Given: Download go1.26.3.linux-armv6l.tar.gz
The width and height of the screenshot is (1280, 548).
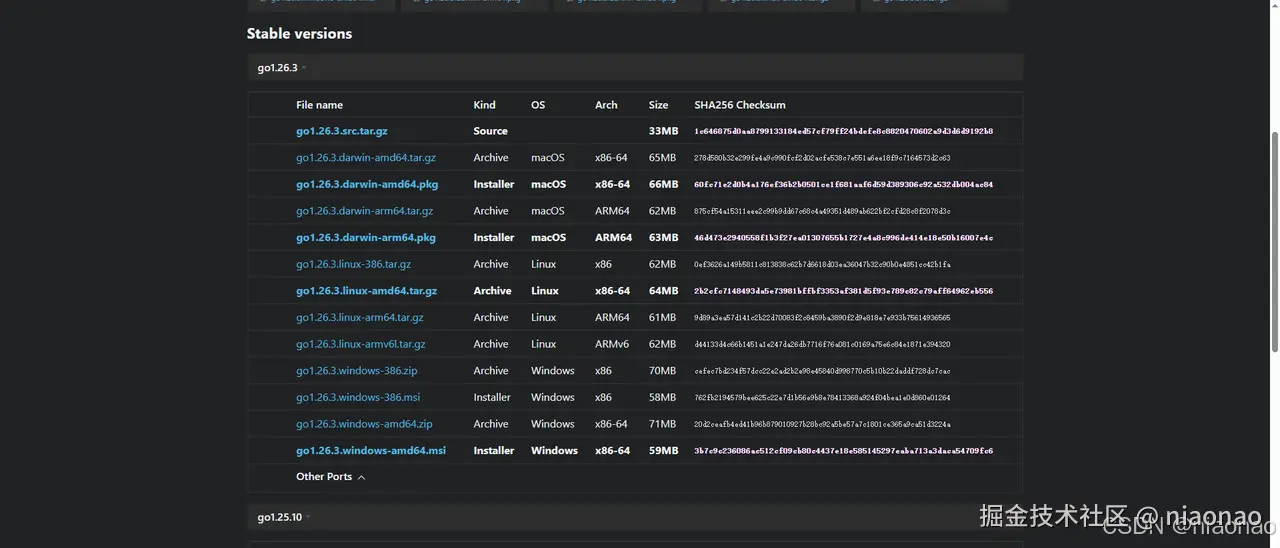Looking at the screenshot, I should pyautogui.click(x=360, y=344).
